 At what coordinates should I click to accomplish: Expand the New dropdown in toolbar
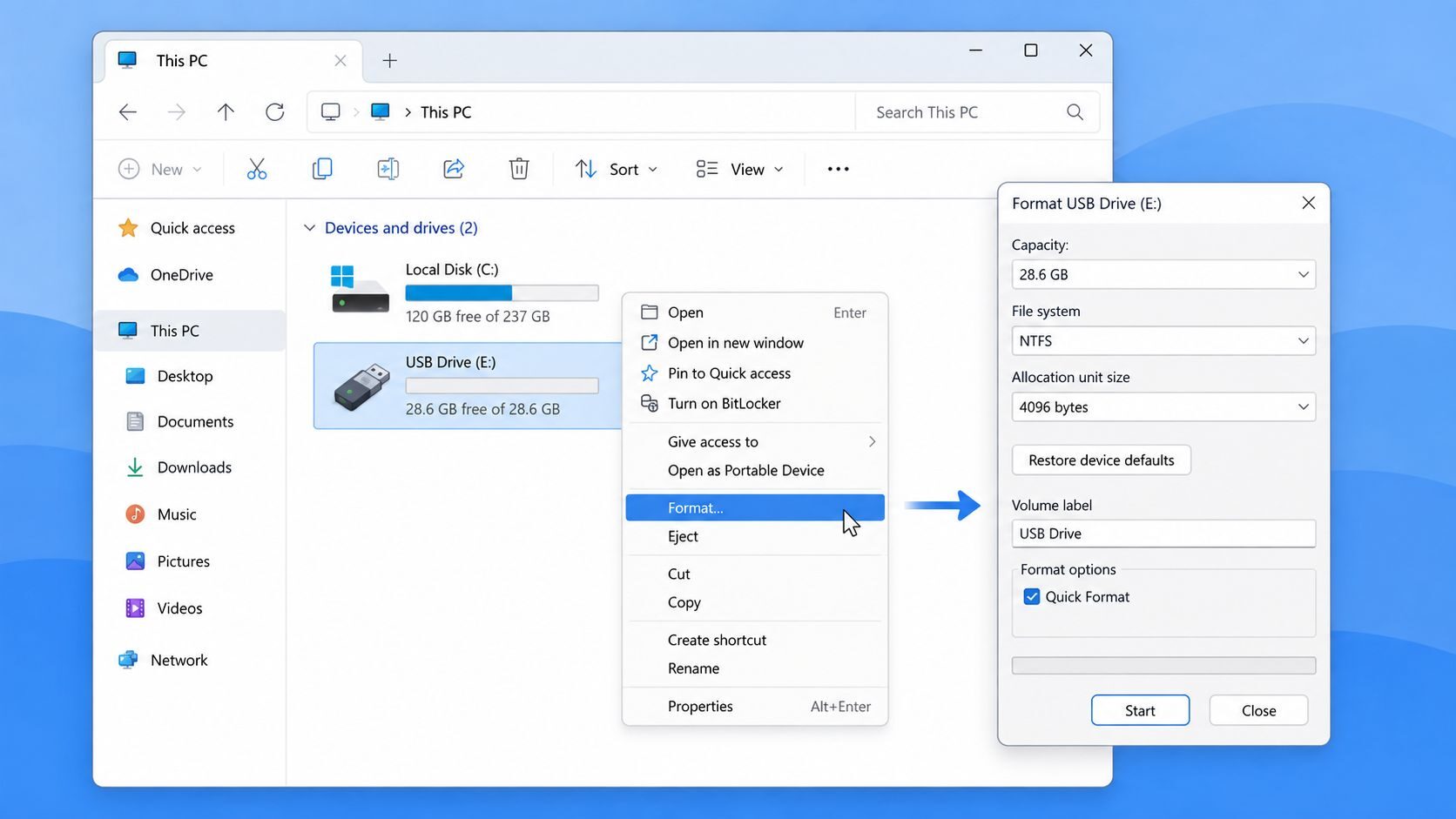pyautogui.click(x=160, y=169)
